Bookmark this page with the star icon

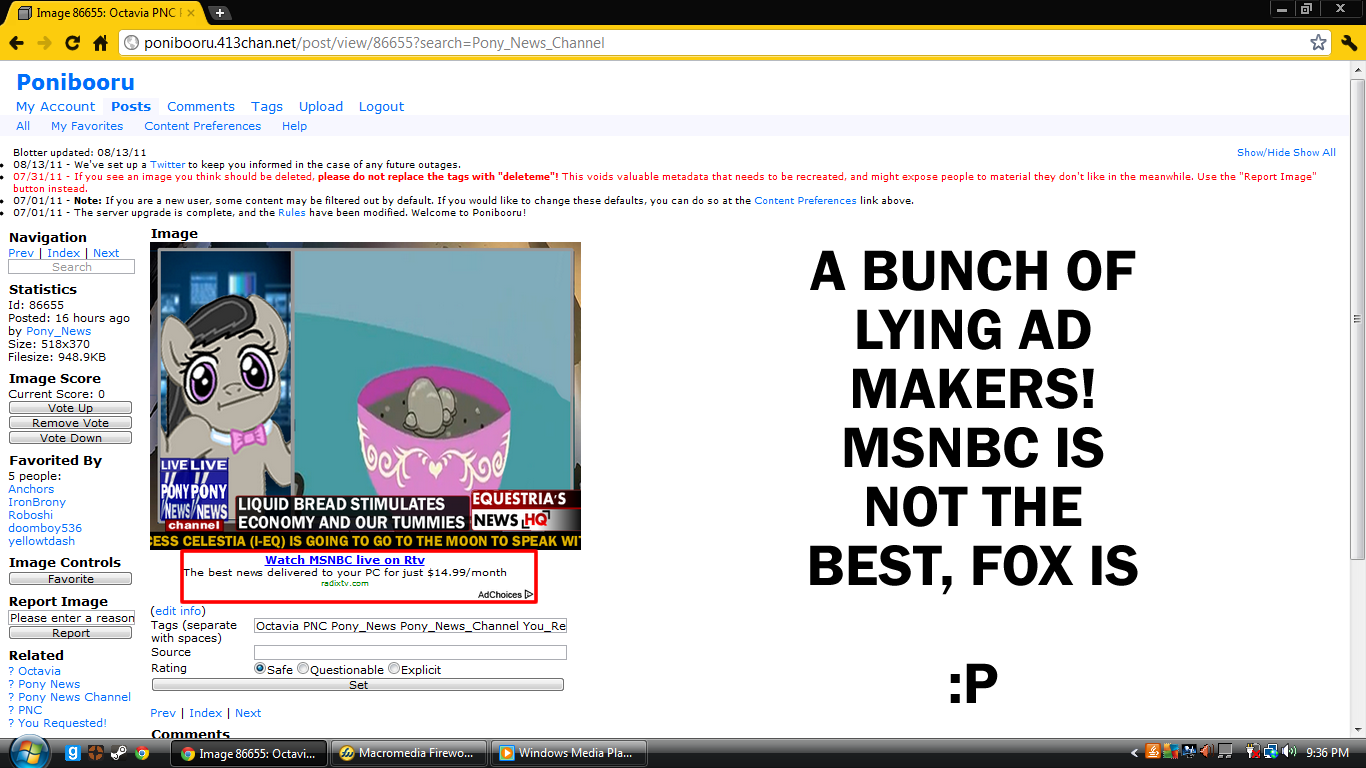point(1319,43)
